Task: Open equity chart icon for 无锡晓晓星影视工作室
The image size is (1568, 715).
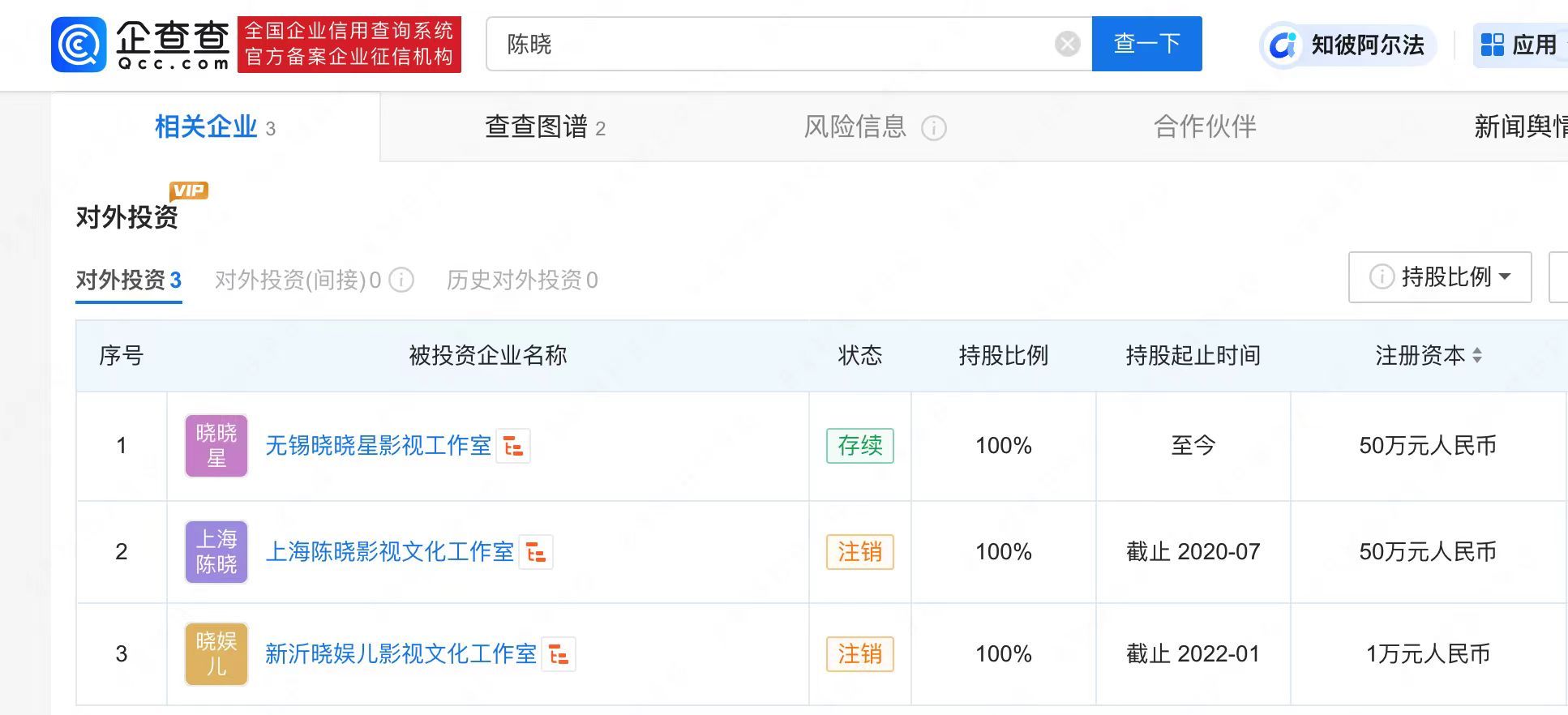Action: (x=513, y=446)
